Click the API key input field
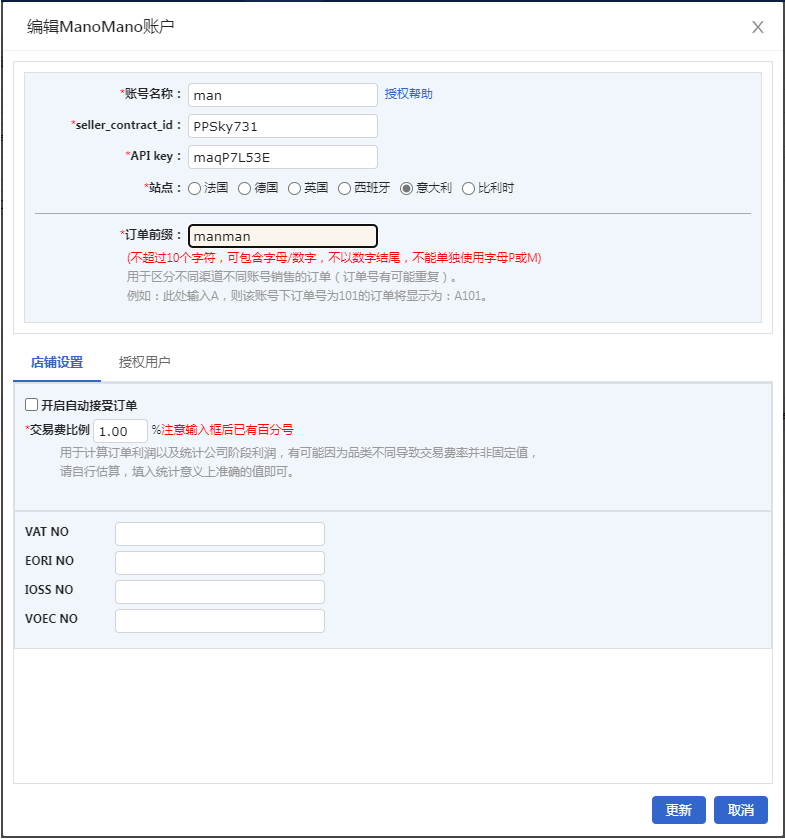The image size is (785, 839). tap(283, 157)
